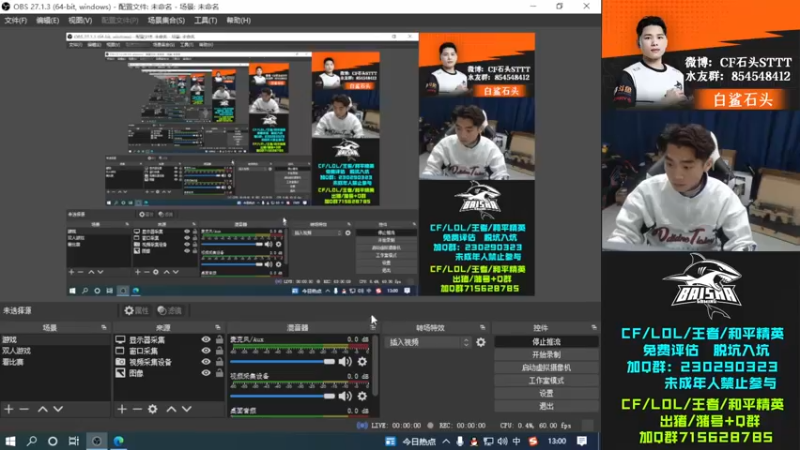Click the 开始录制 button
Screen dimensions: 800x450
pyautogui.click(x=546, y=355)
